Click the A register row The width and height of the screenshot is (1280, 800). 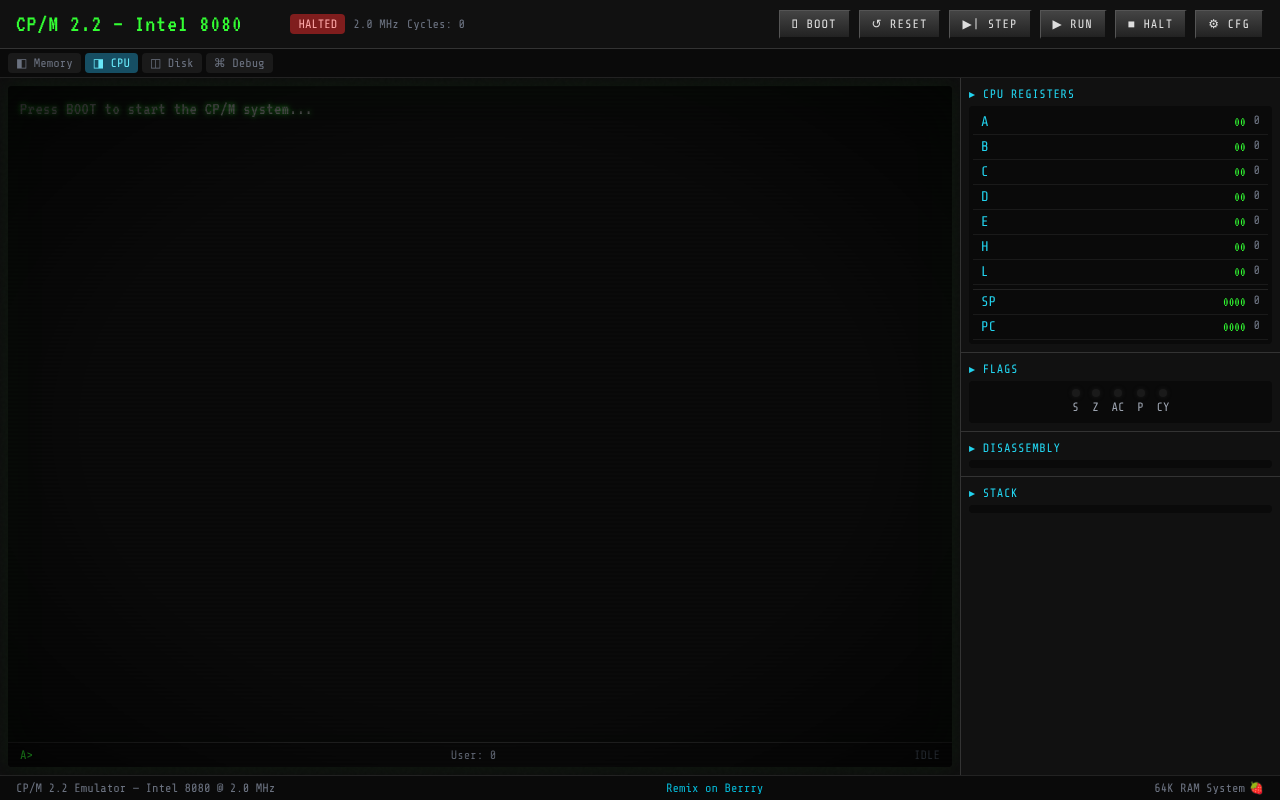coord(1120,122)
